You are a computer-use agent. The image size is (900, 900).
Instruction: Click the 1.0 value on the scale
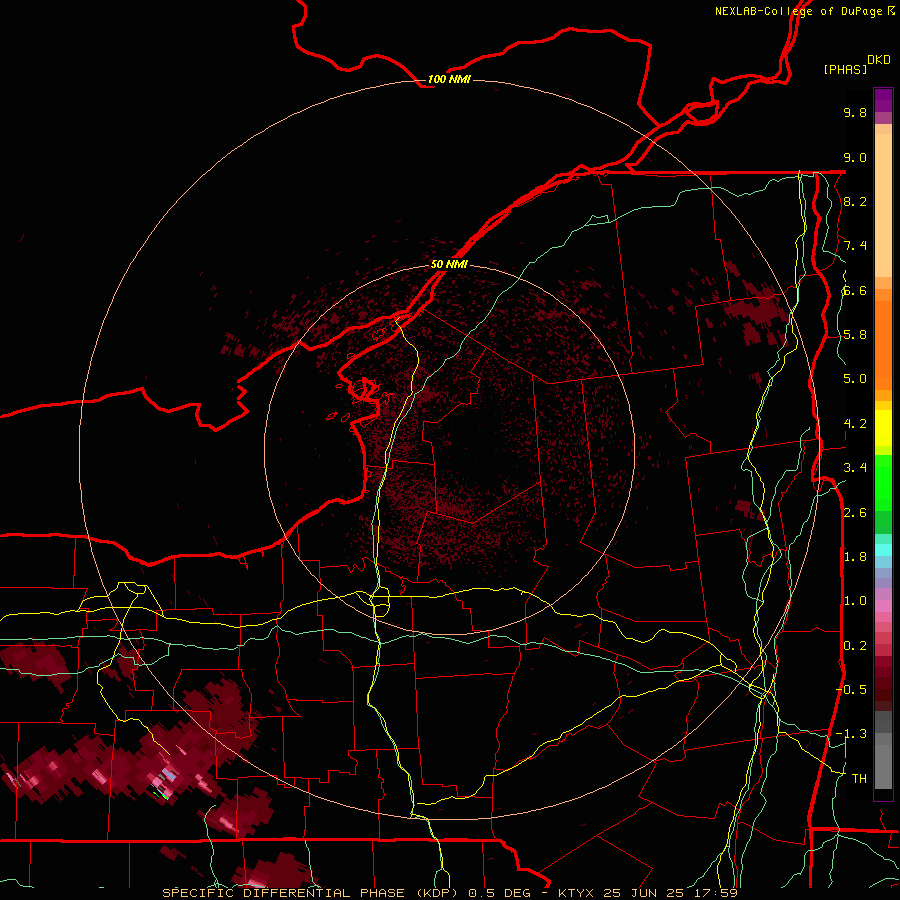[855, 601]
